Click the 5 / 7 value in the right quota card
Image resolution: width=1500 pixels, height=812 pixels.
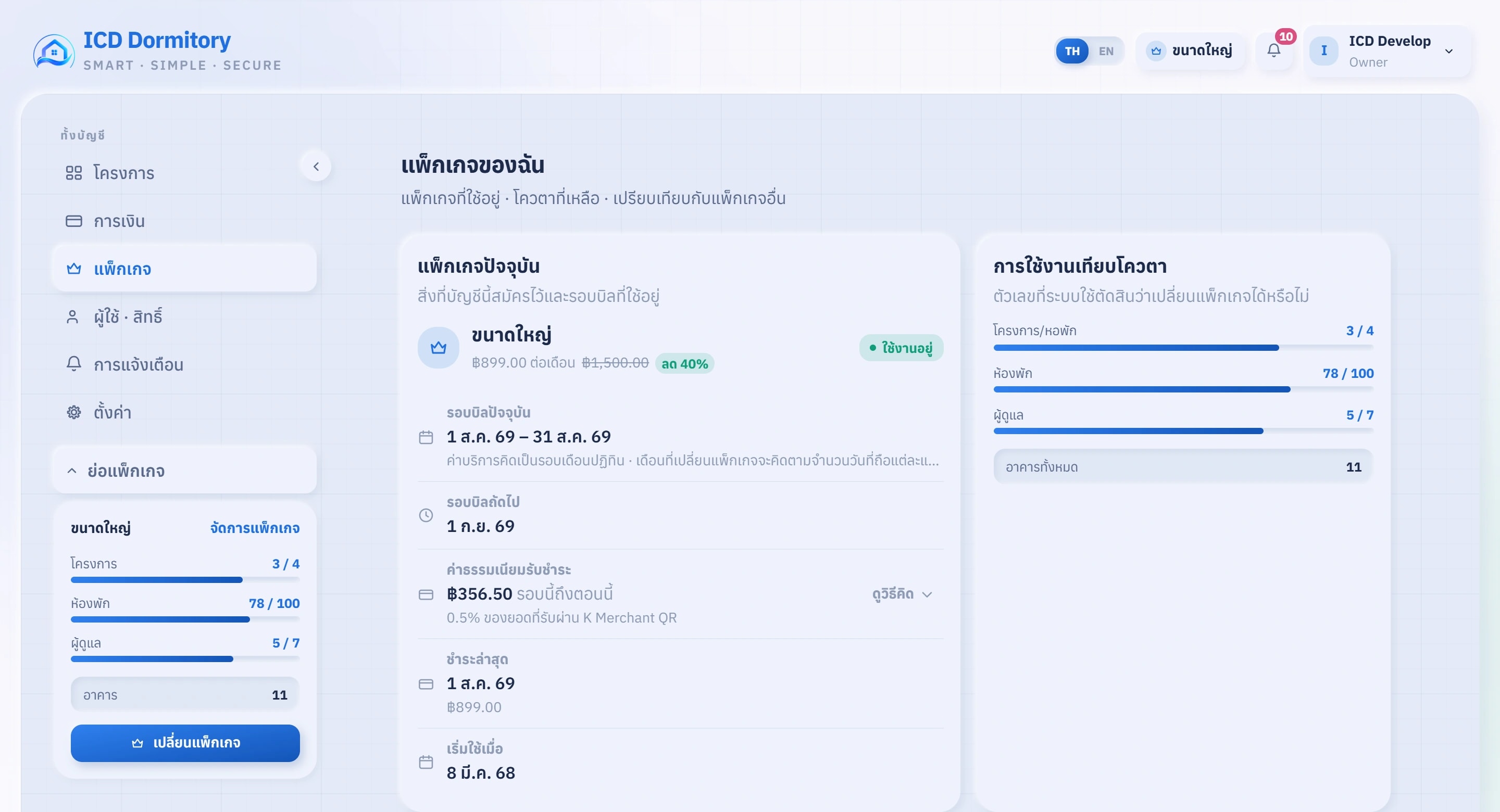click(1359, 415)
